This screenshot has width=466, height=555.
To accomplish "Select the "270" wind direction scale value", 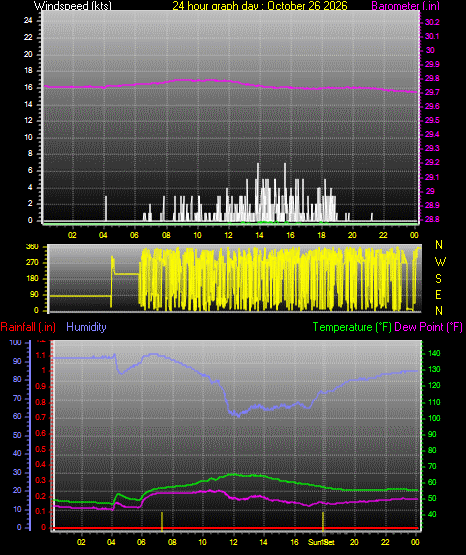I will pos(32,263).
